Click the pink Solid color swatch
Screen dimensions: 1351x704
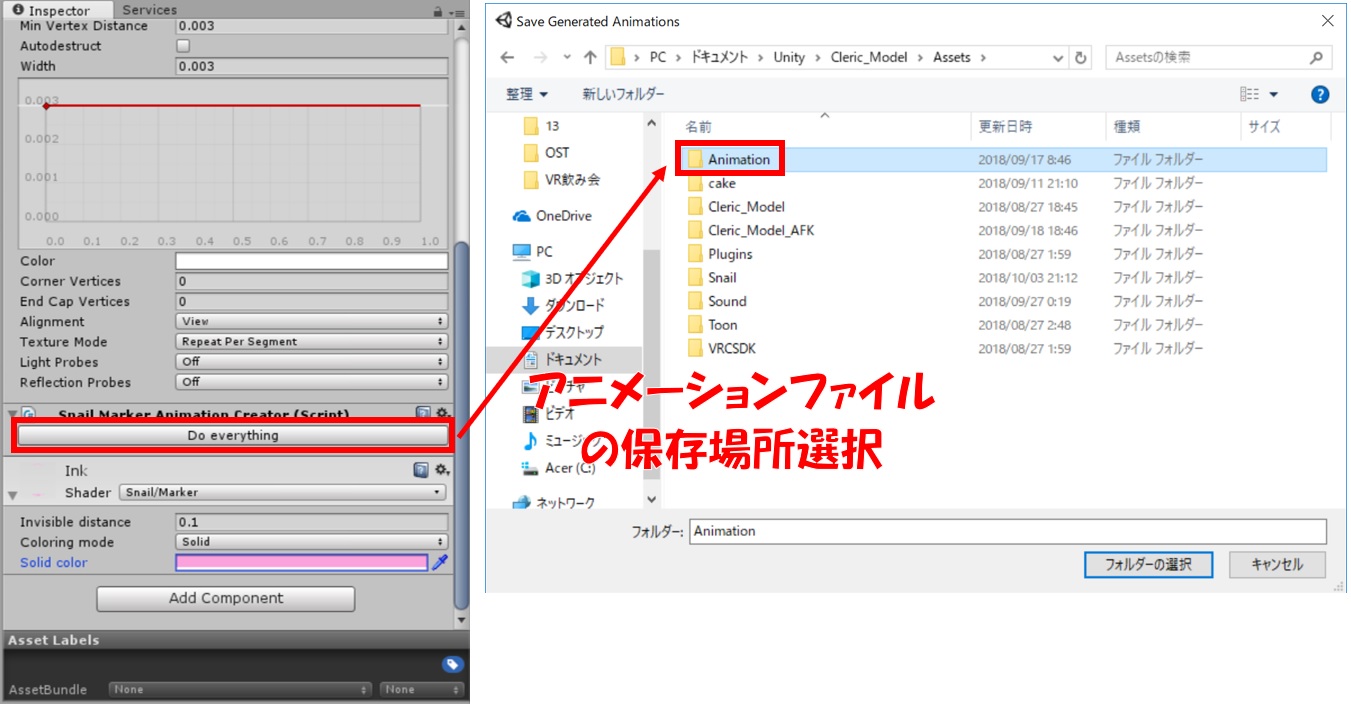301,563
